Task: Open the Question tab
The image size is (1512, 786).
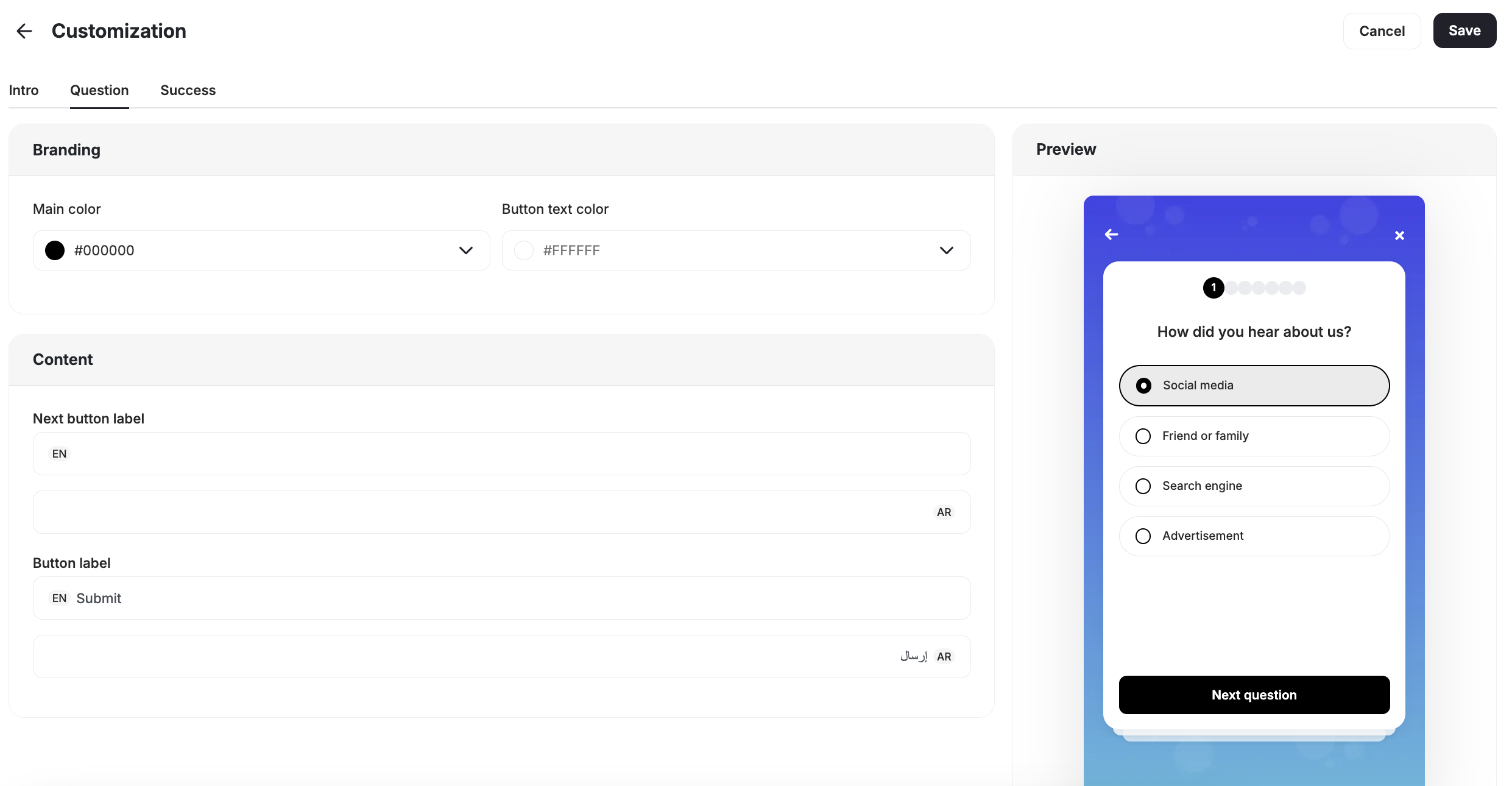Action: coord(99,90)
